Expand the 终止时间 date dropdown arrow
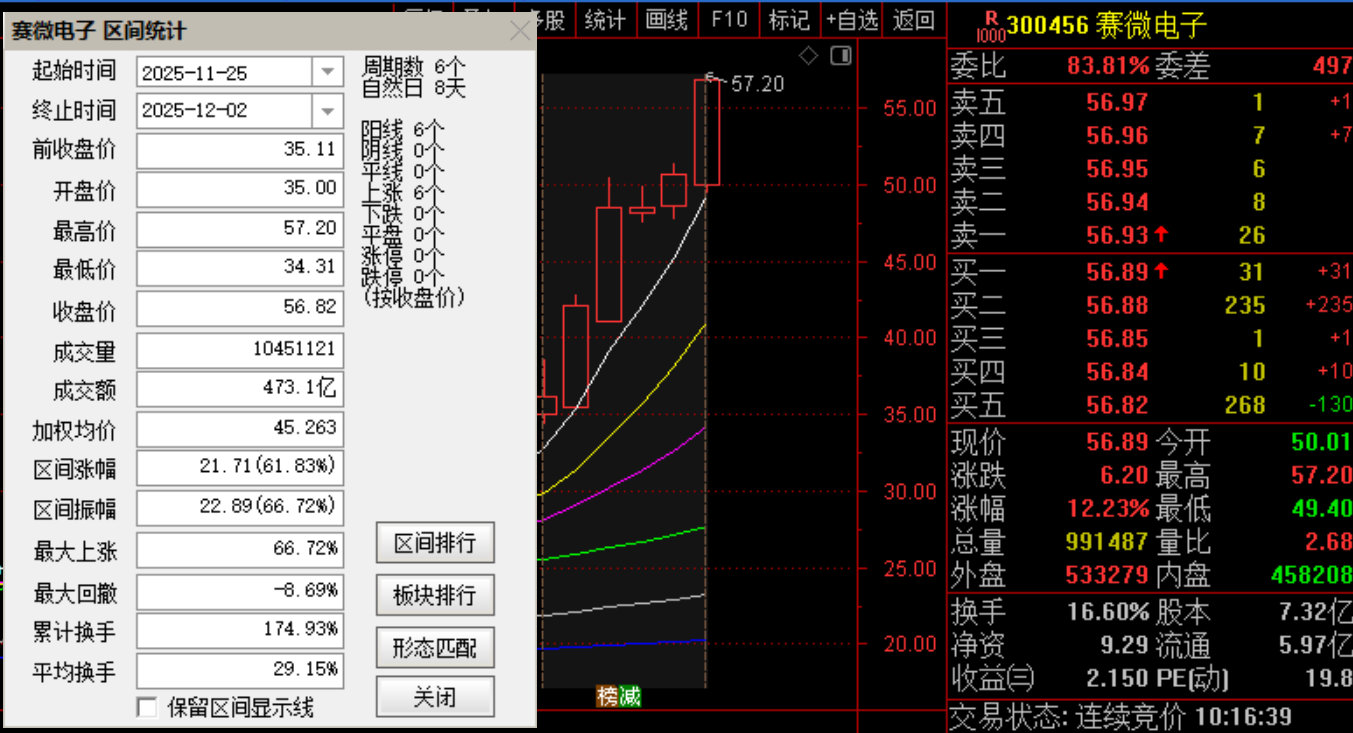Image resolution: width=1353 pixels, height=733 pixels. [x=327, y=110]
